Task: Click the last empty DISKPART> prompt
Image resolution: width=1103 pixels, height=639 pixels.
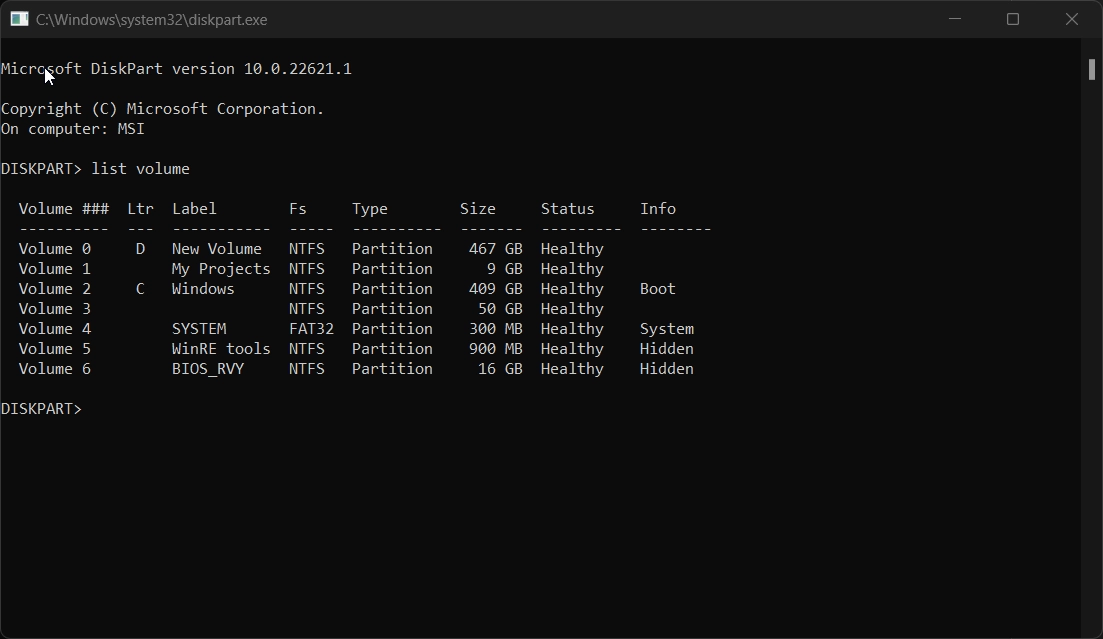Action: coord(42,410)
